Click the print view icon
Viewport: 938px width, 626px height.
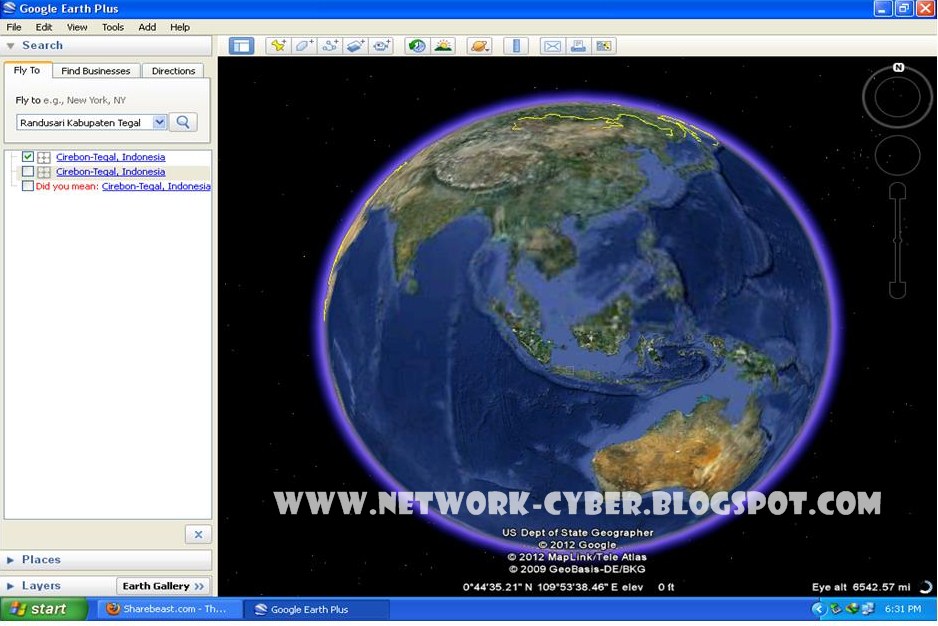pos(580,45)
